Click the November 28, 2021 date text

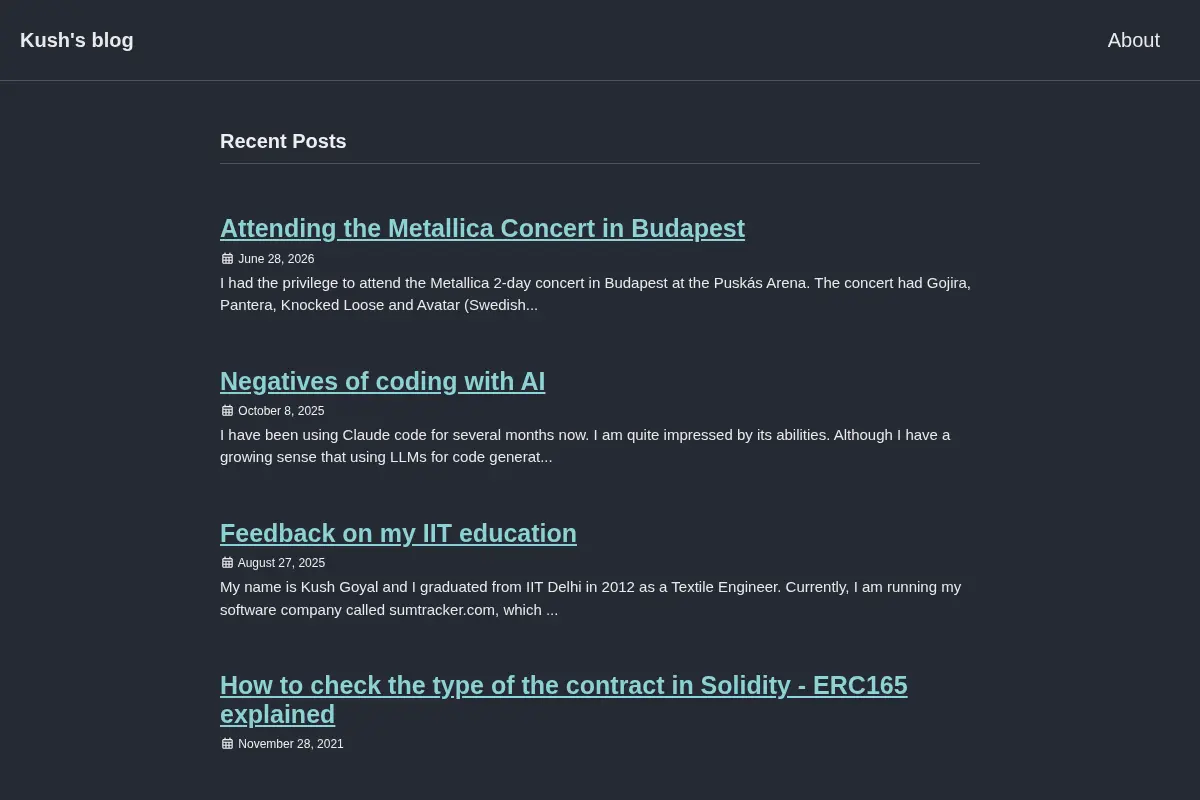(290, 744)
